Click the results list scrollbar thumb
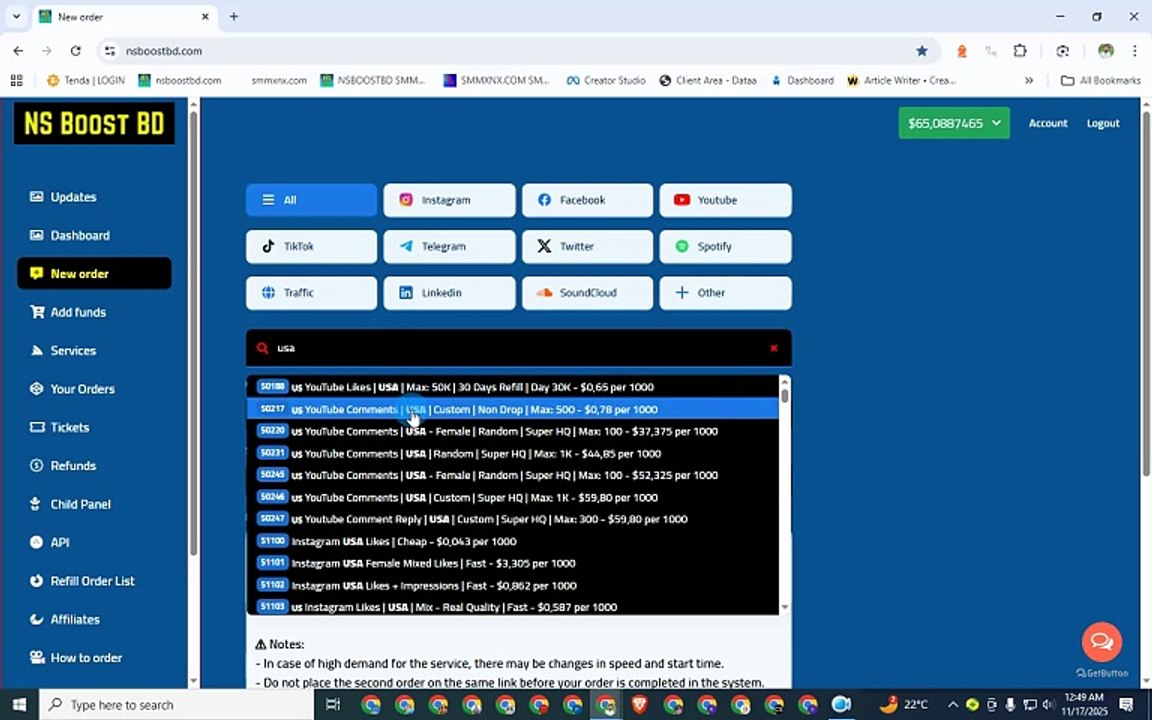Image resolution: width=1152 pixels, height=720 pixels. 785,395
